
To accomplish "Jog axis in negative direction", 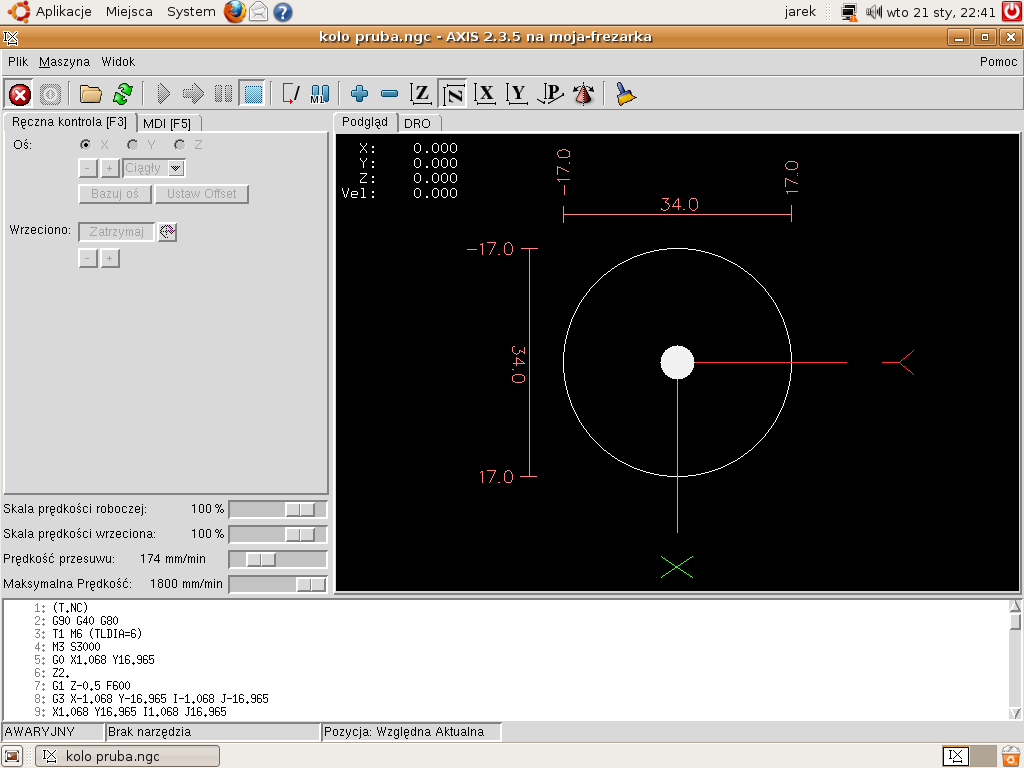I will [x=88, y=168].
